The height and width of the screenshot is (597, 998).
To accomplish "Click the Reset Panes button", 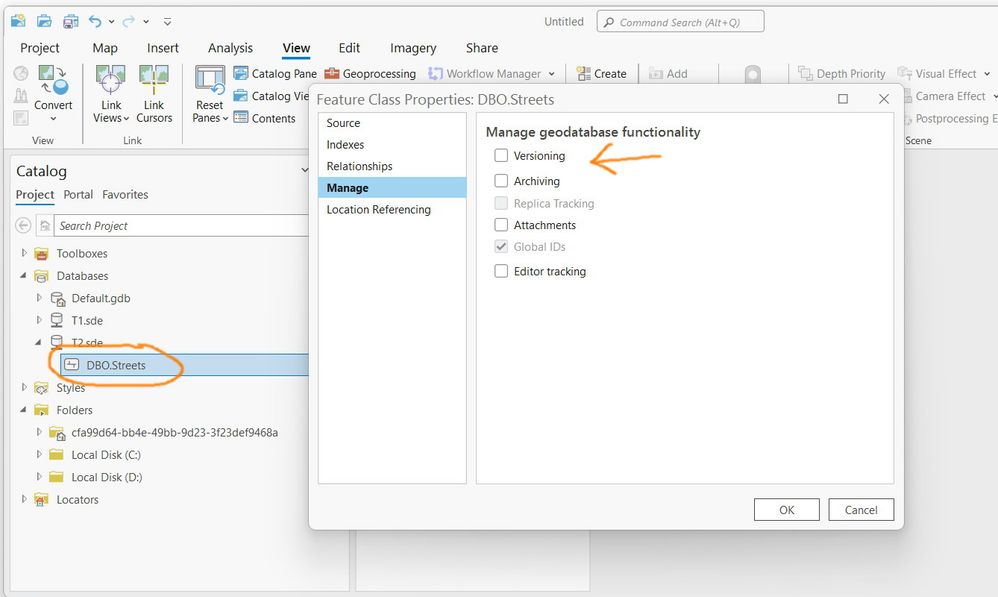I will [209, 93].
